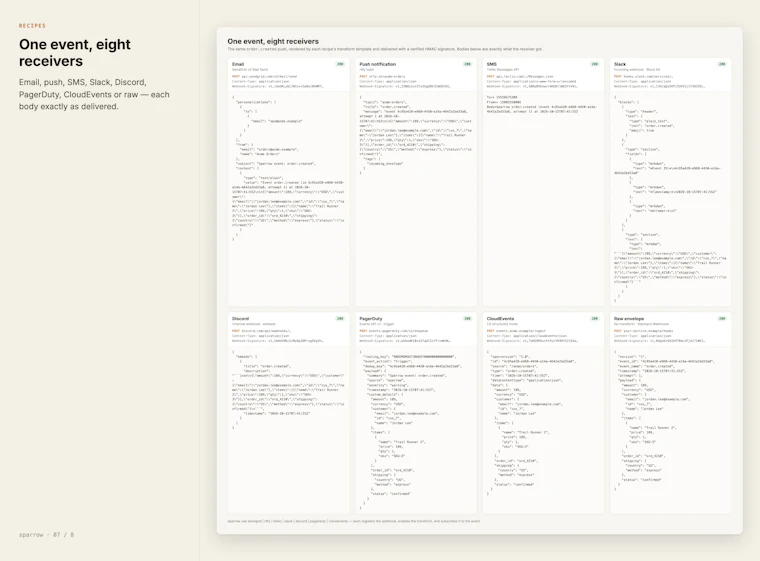Click the Webhook-Signature line in the CloudEvents card
Image resolution: width=760 pixels, height=561 pixels.
[x=532, y=341]
